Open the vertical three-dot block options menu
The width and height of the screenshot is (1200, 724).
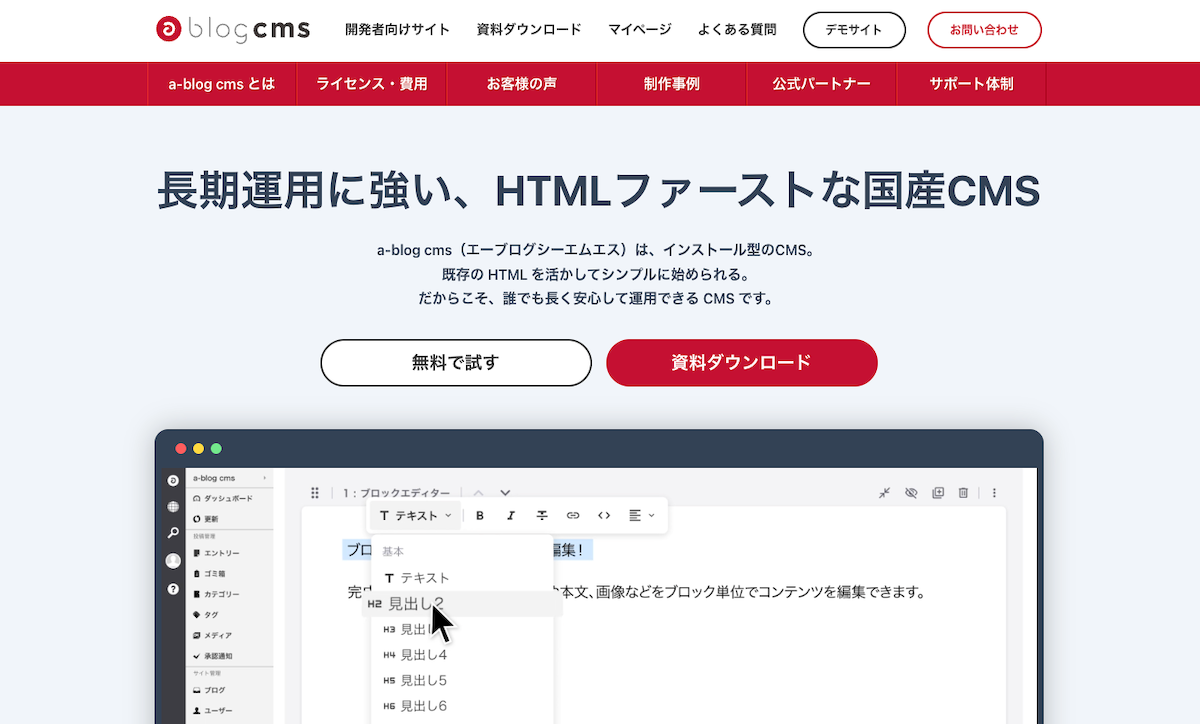(994, 493)
